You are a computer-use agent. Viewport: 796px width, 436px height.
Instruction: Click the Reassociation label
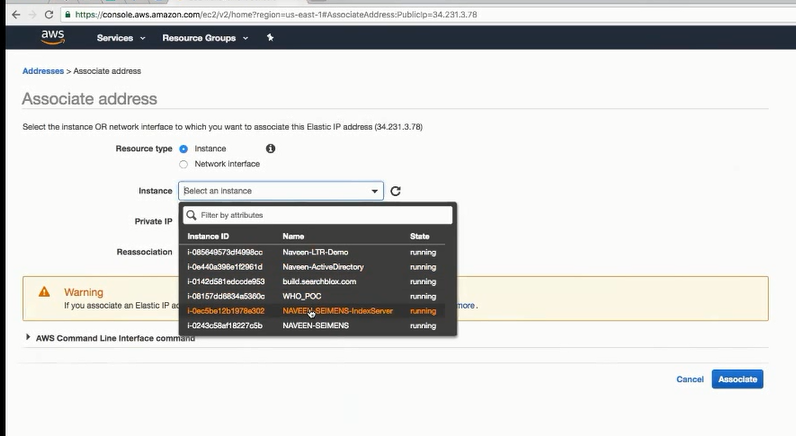point(145,252)
